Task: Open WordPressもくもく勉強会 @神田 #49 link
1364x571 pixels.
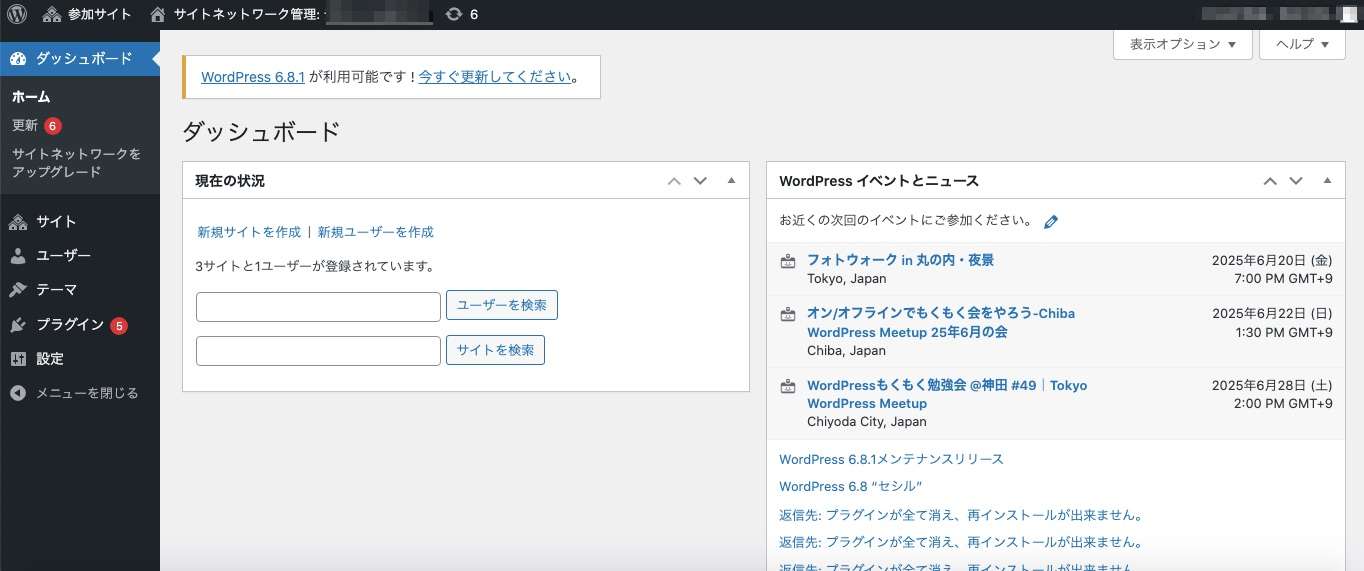Action: (x=947, y=394)
